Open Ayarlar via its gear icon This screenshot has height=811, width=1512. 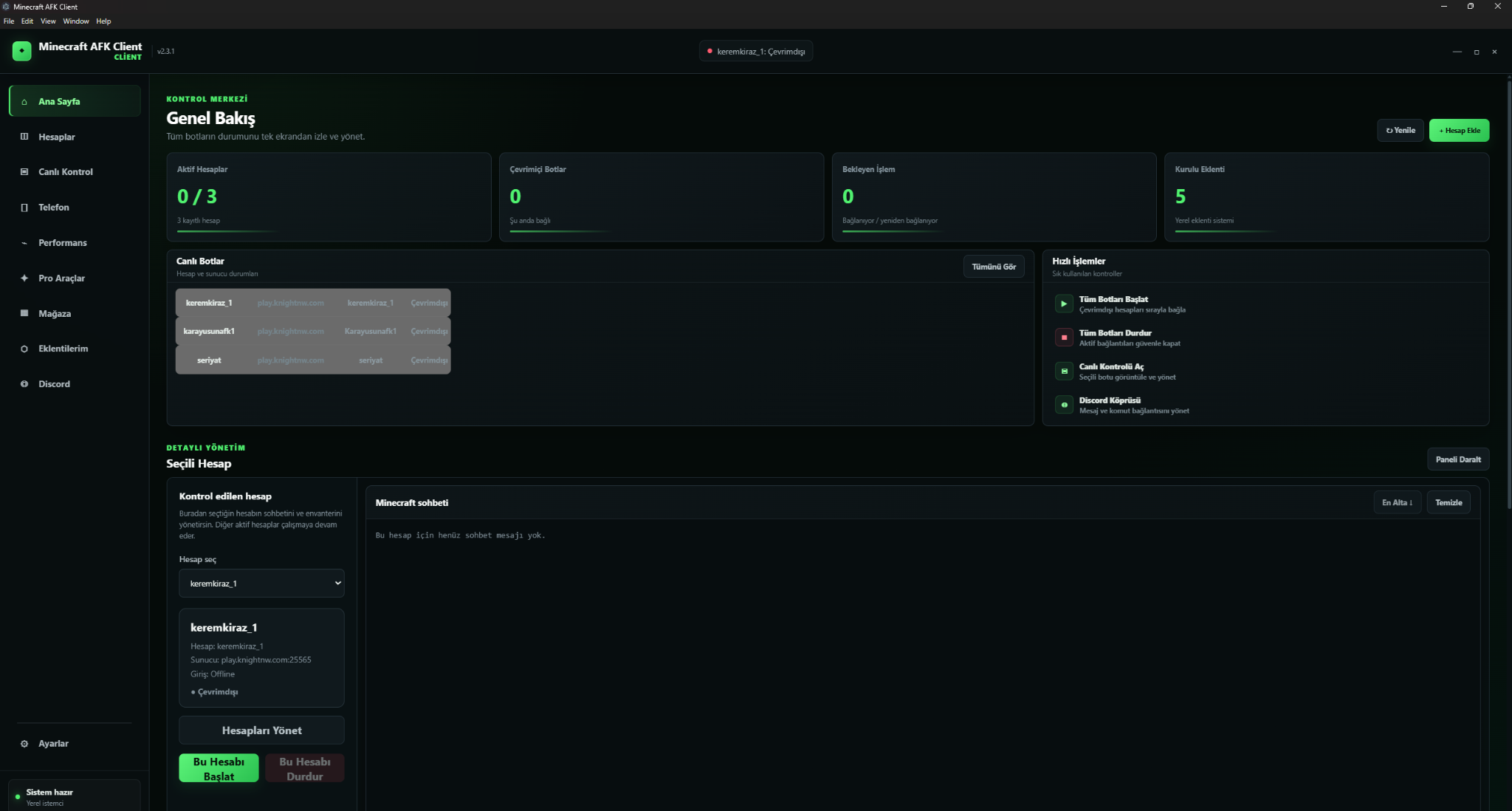click(24, 744)
